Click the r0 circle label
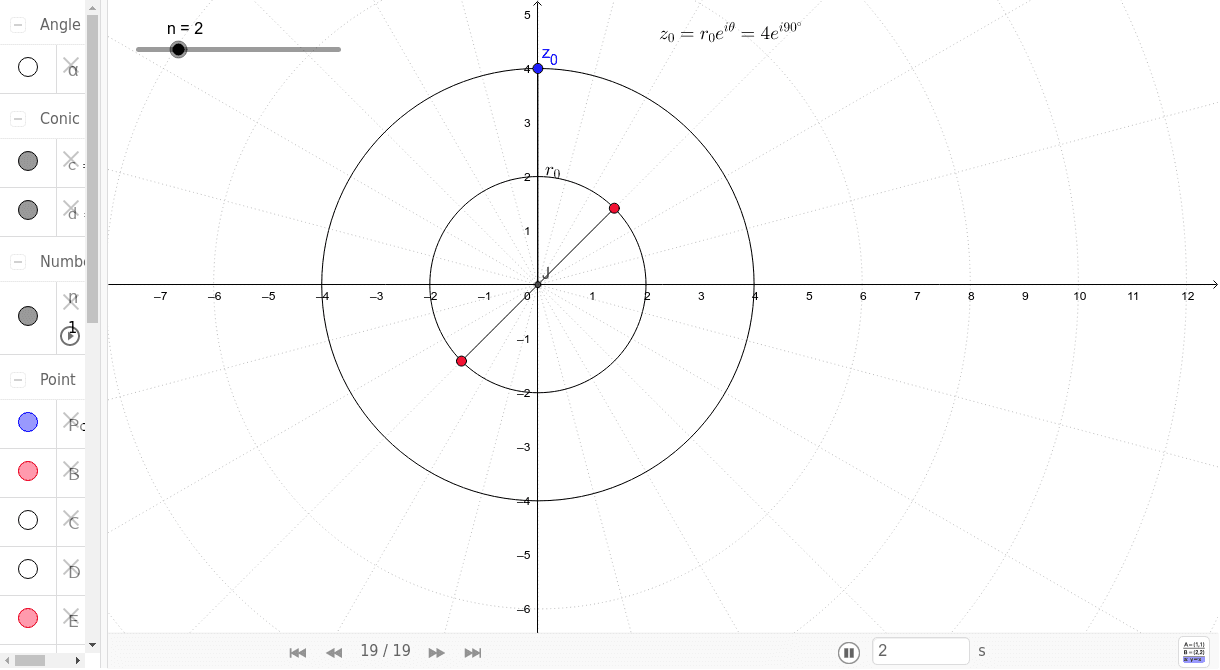The image size is (1220, 670). 552,172
